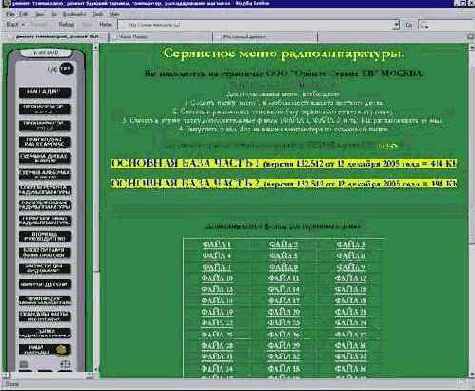
Task: Click the round black badge atop sidebar
Action: pos(66,69)
